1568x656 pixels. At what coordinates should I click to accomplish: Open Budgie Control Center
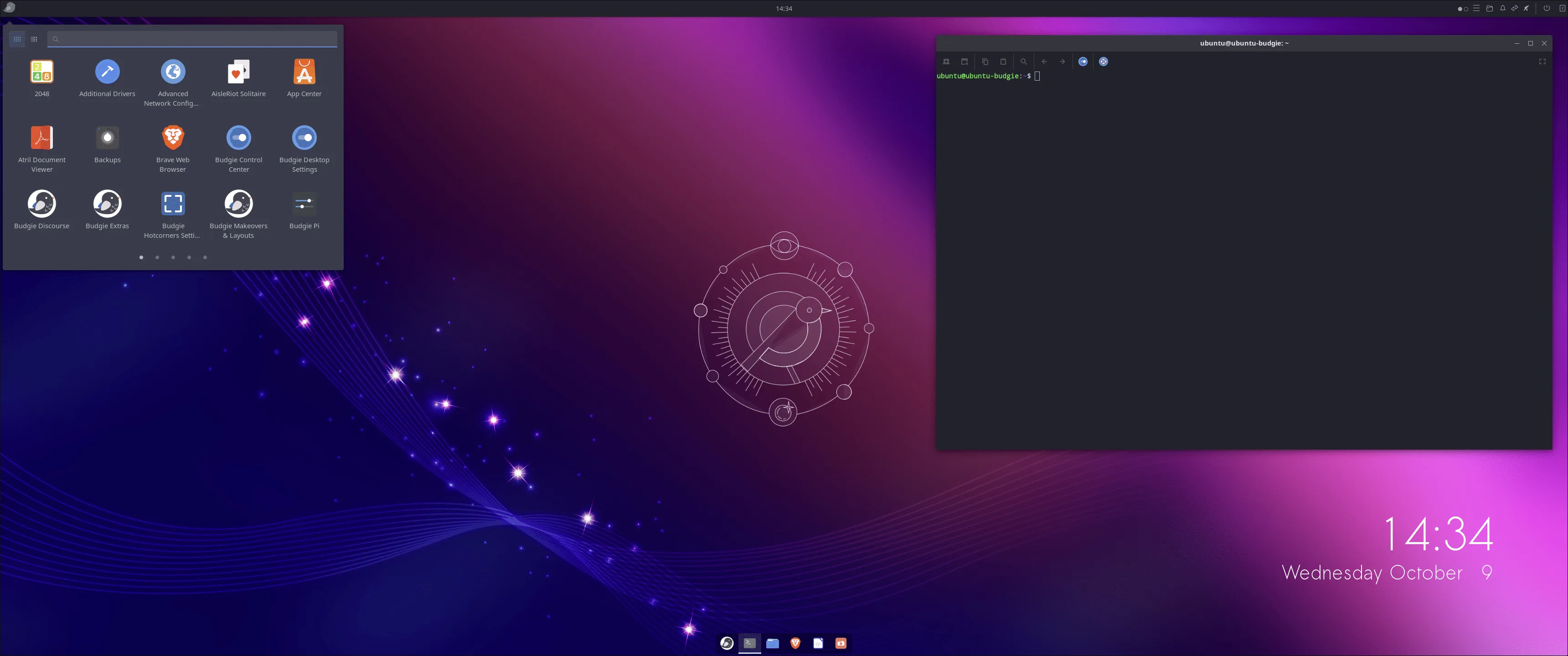[238, 137]
